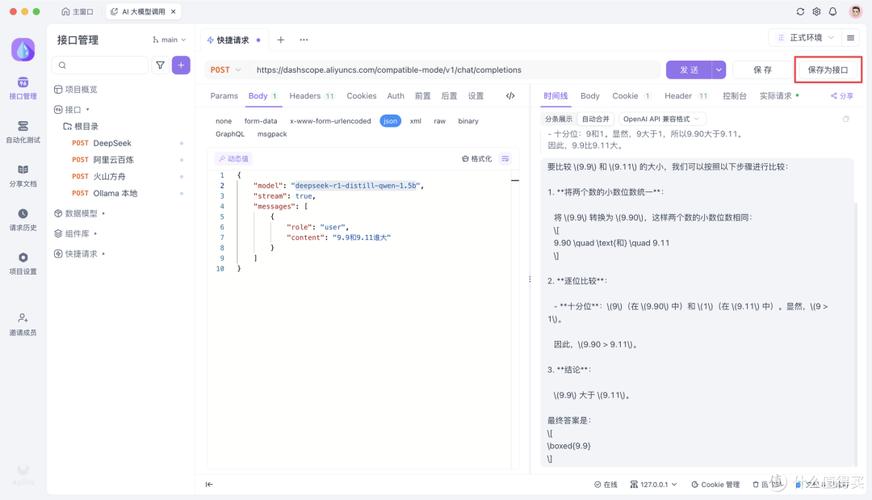Open the response Body tab

point(589,96)
